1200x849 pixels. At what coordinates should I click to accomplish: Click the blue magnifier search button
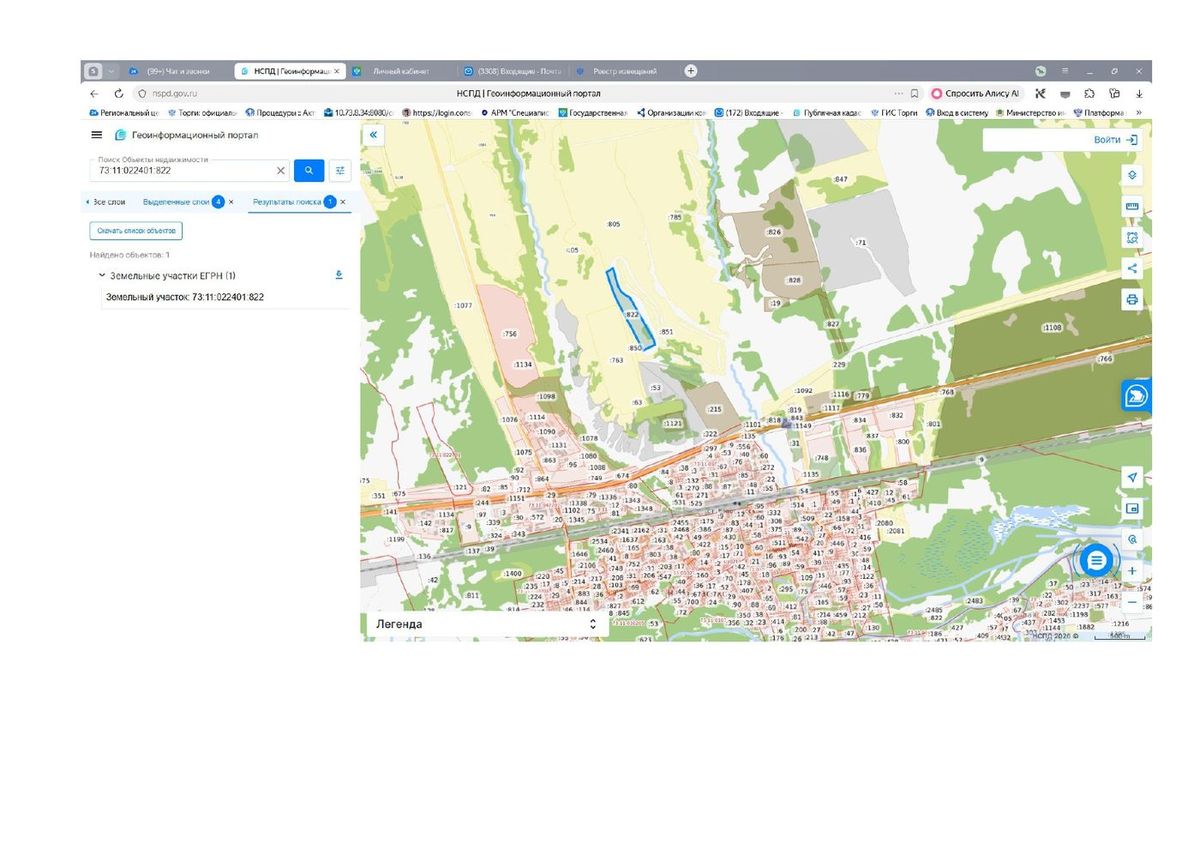click(x=309, y=171)
